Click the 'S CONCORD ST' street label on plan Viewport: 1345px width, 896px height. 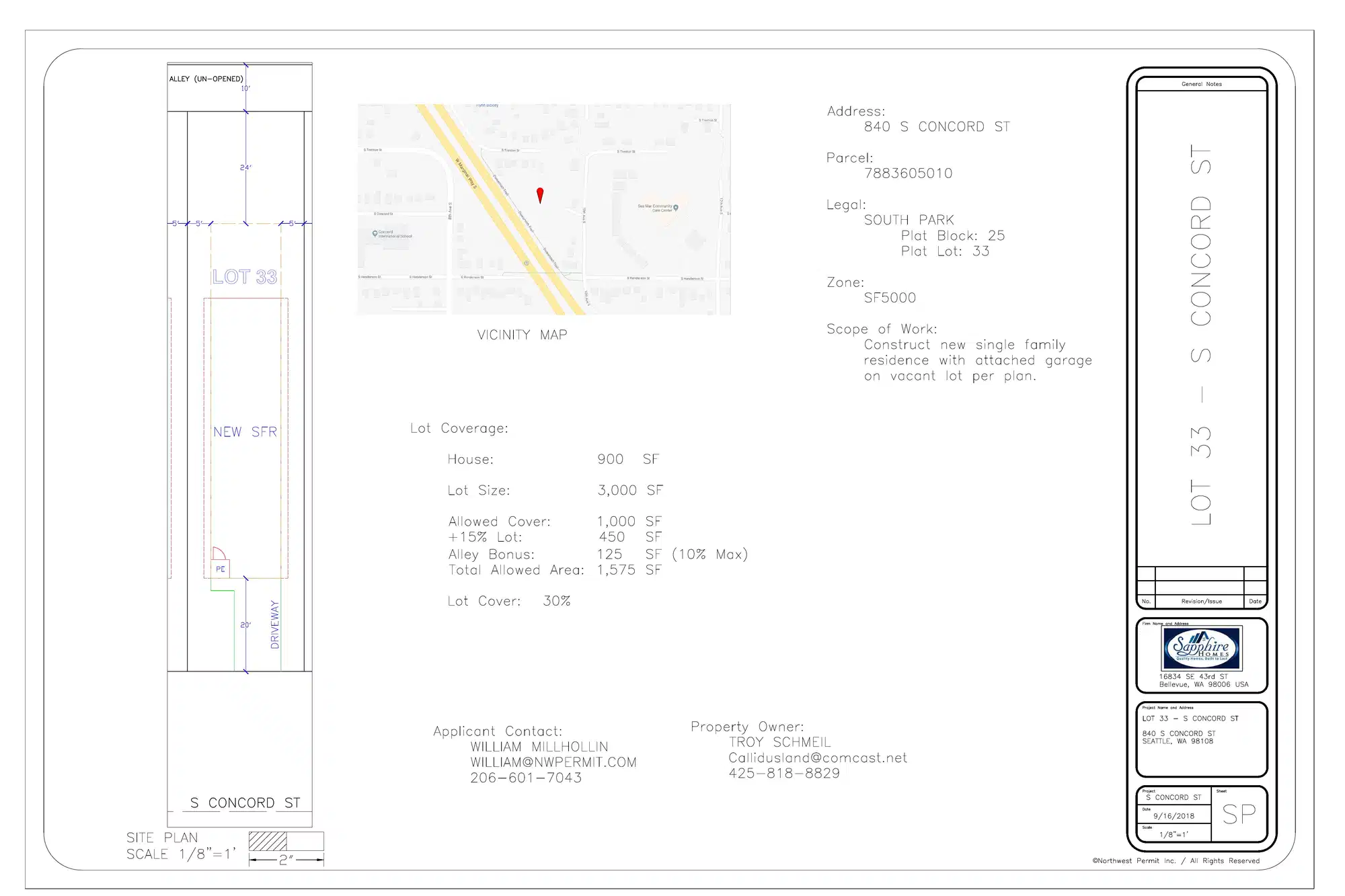point(245,803)
